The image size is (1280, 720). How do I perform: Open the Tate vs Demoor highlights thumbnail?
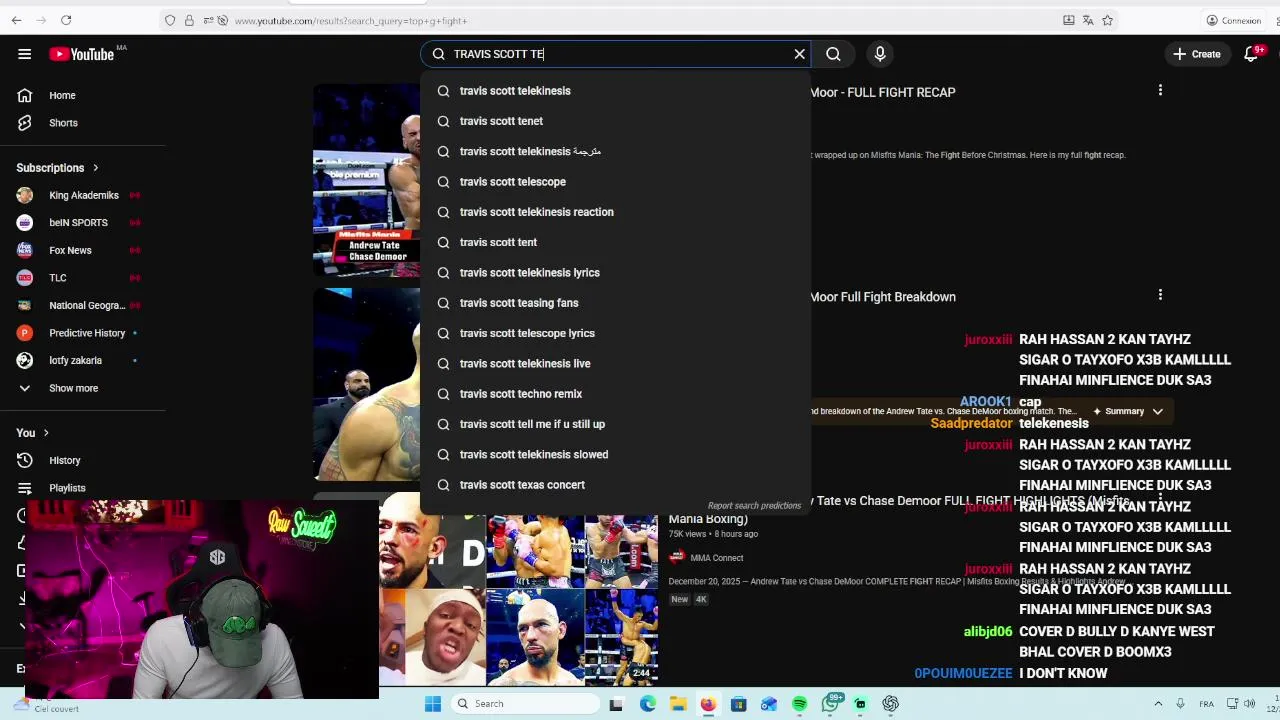pyautogui.click(x=518, y=600)
